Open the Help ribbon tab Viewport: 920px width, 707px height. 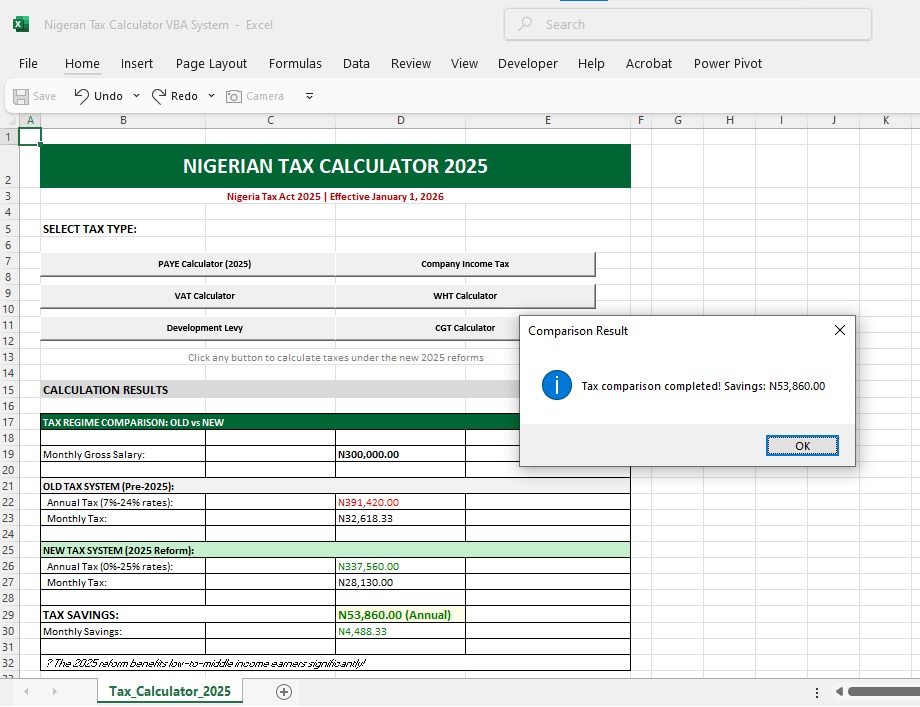tap(591, 63)
